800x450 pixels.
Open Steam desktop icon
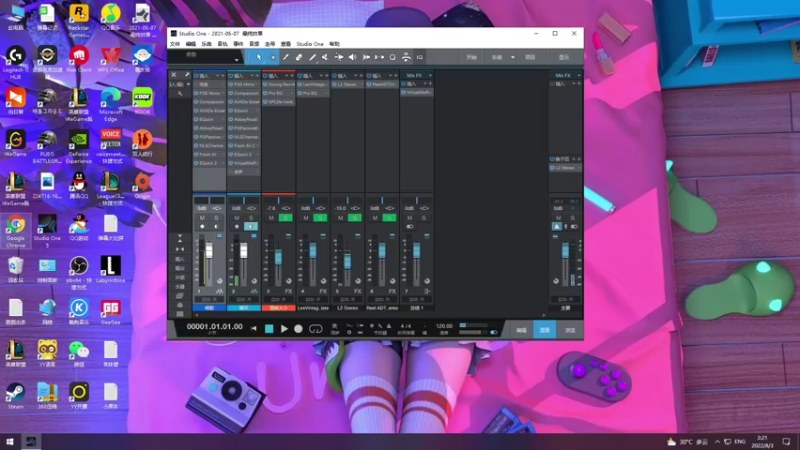pyautogui.click(x=15, y=396)
